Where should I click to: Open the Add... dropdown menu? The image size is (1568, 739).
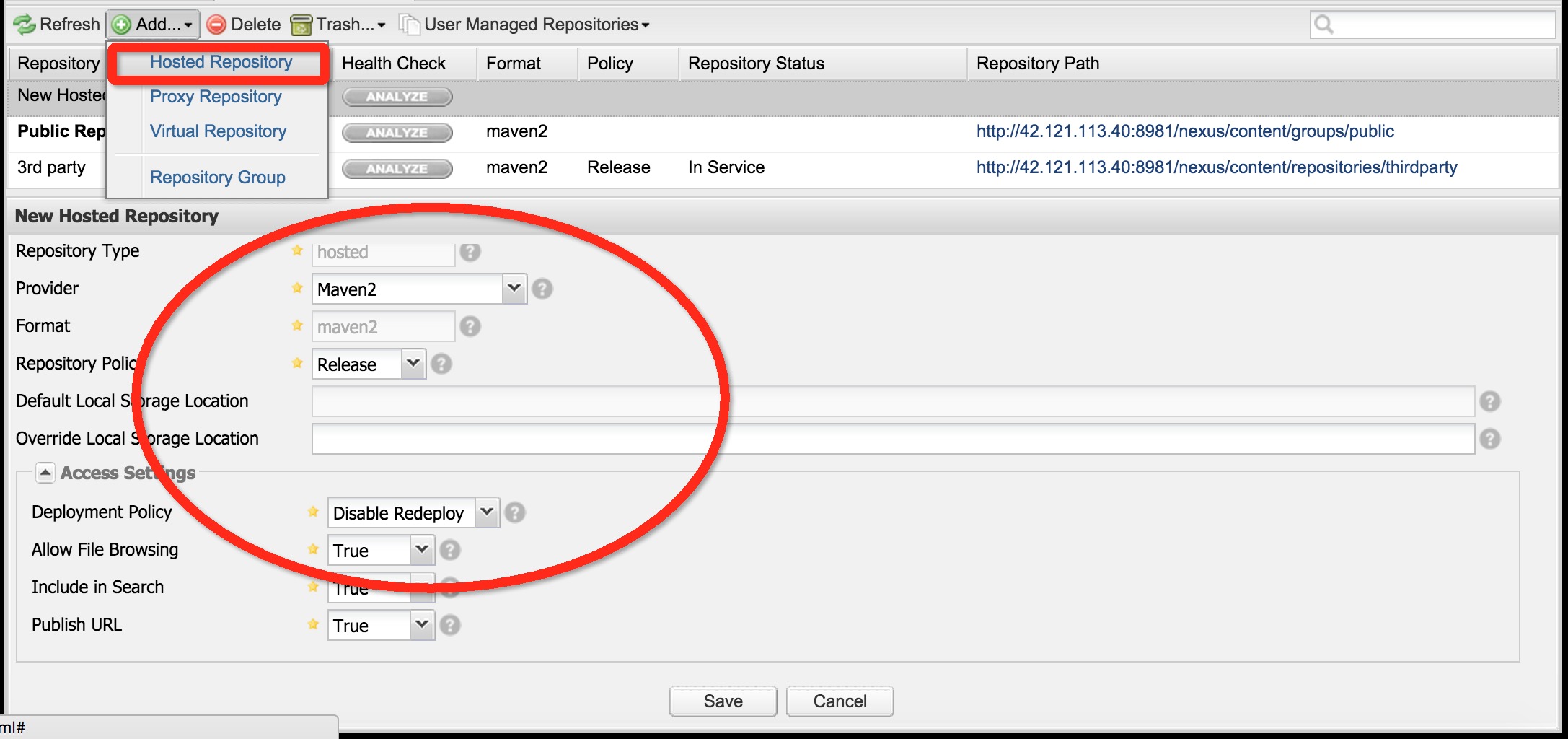click(x=153, y=25)
